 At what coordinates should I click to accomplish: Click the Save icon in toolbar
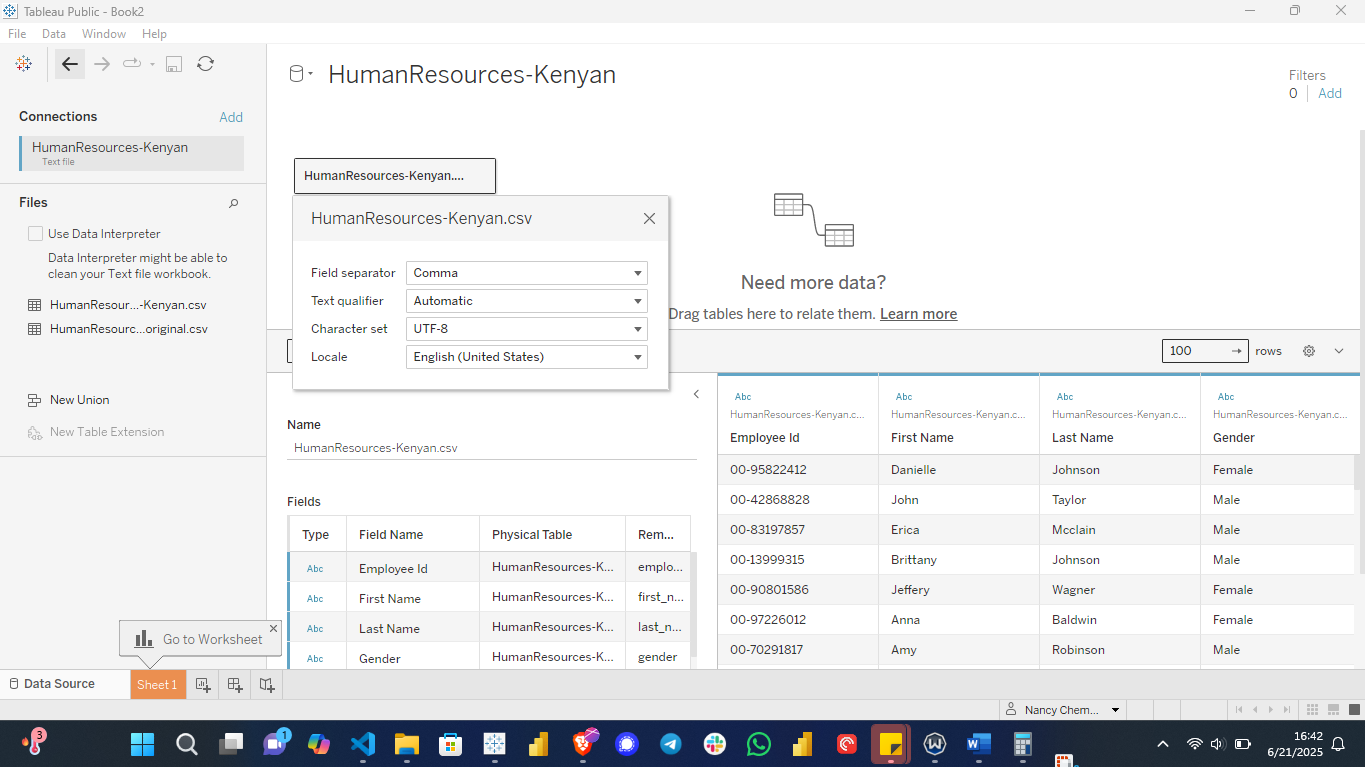[x=174, y=64]
